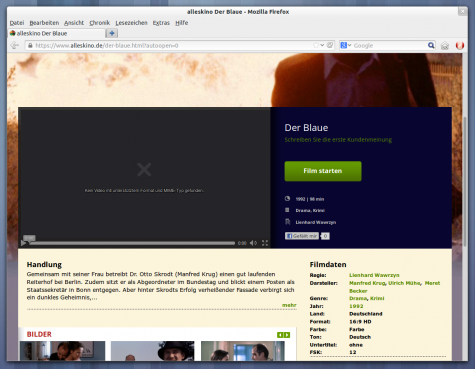This screenshot has width=475, height=369.
Task: Click the X error icon in video
Action: click(144, 170)
